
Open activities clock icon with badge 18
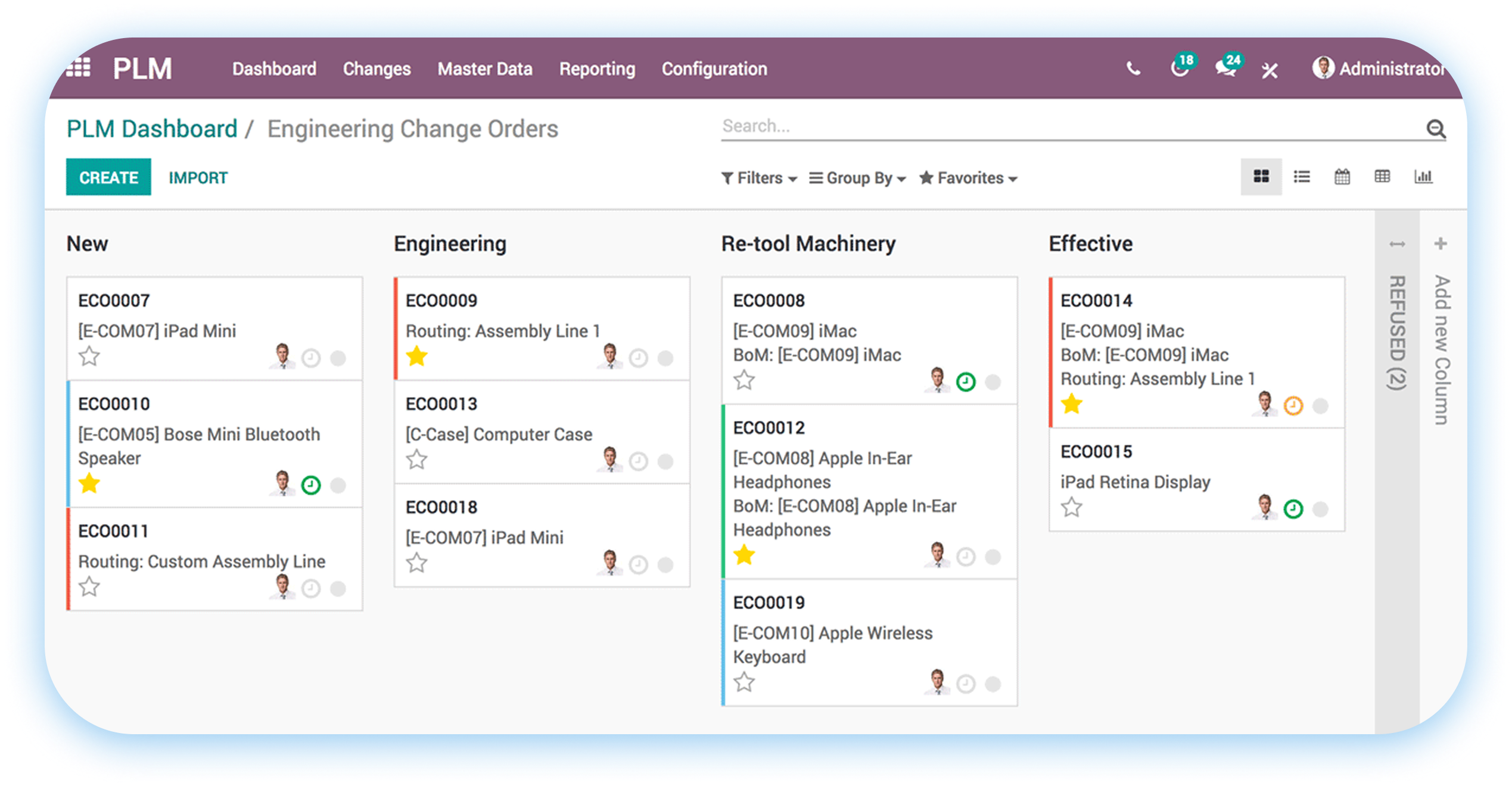[1180, 68]
